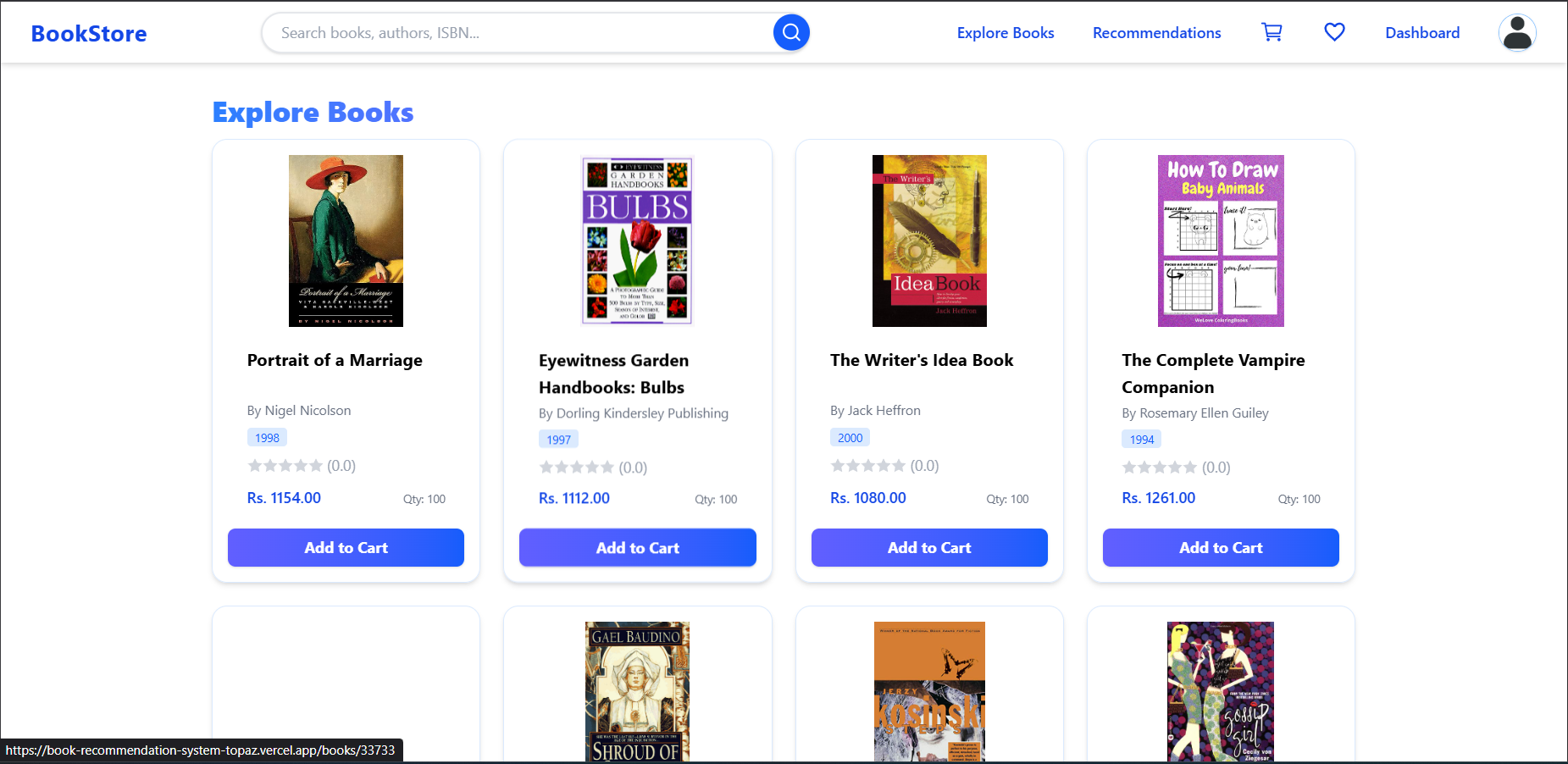This screenshot has height=764, width=1568.
Task: Go to the Dashboard
Action: (x=1422, y=32)
